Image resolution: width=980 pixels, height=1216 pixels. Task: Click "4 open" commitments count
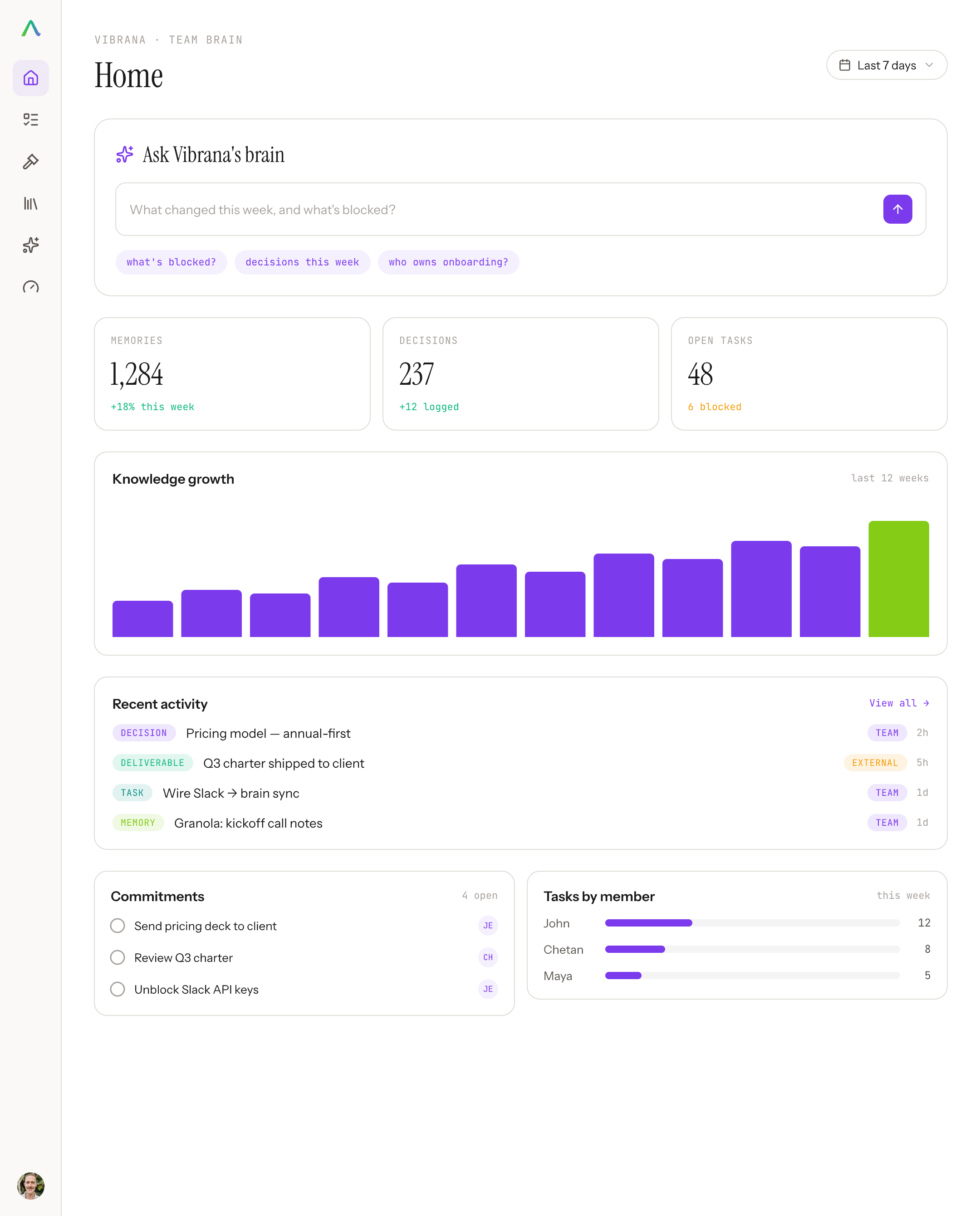479,895
